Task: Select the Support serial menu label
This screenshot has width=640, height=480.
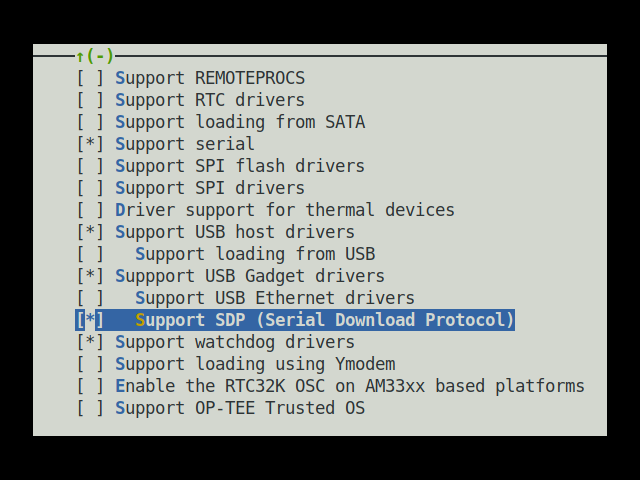Action: (x=185, y=144)
